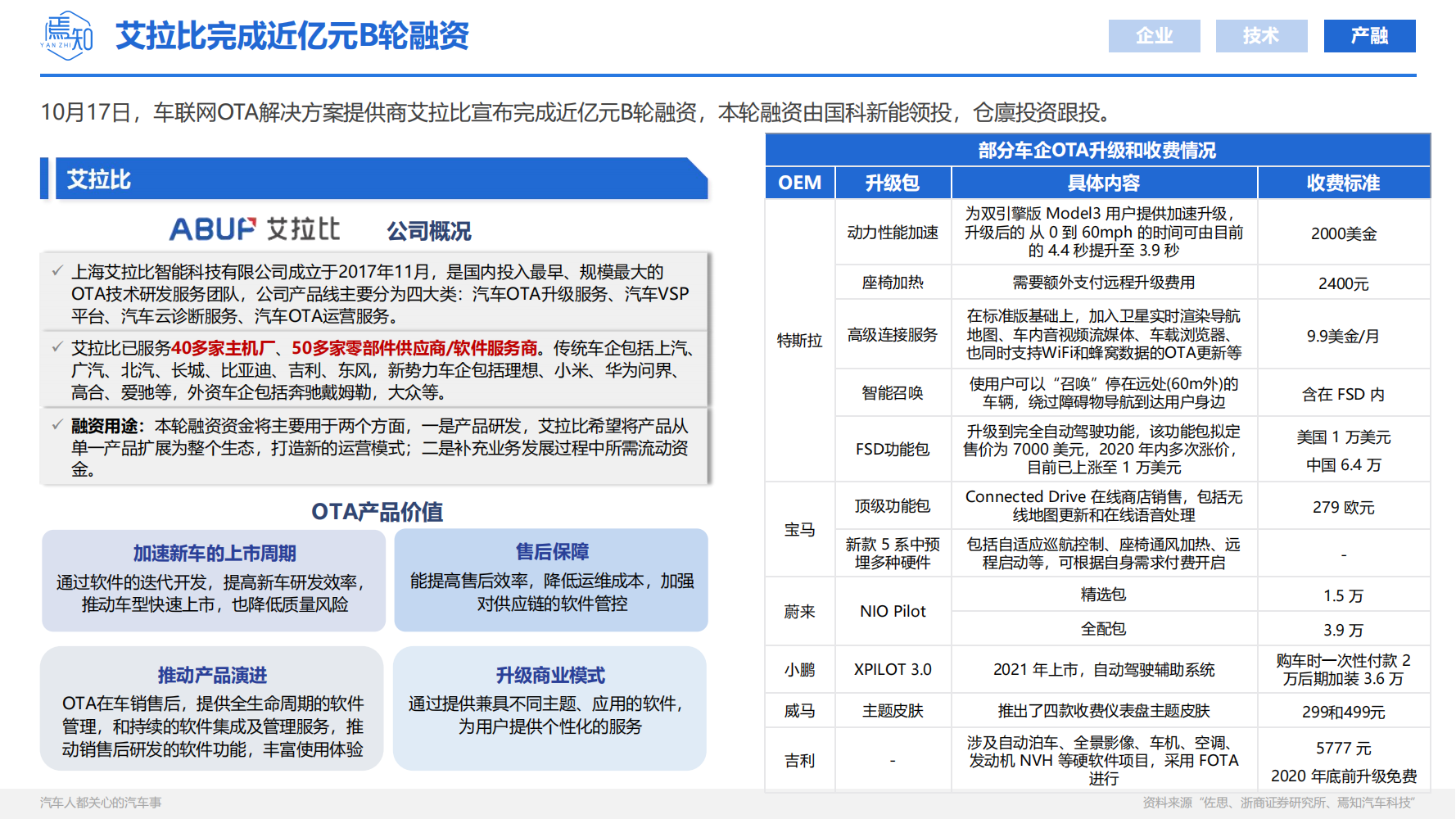Click the 资料来源 source note in footer

(x=1279, y=803)
